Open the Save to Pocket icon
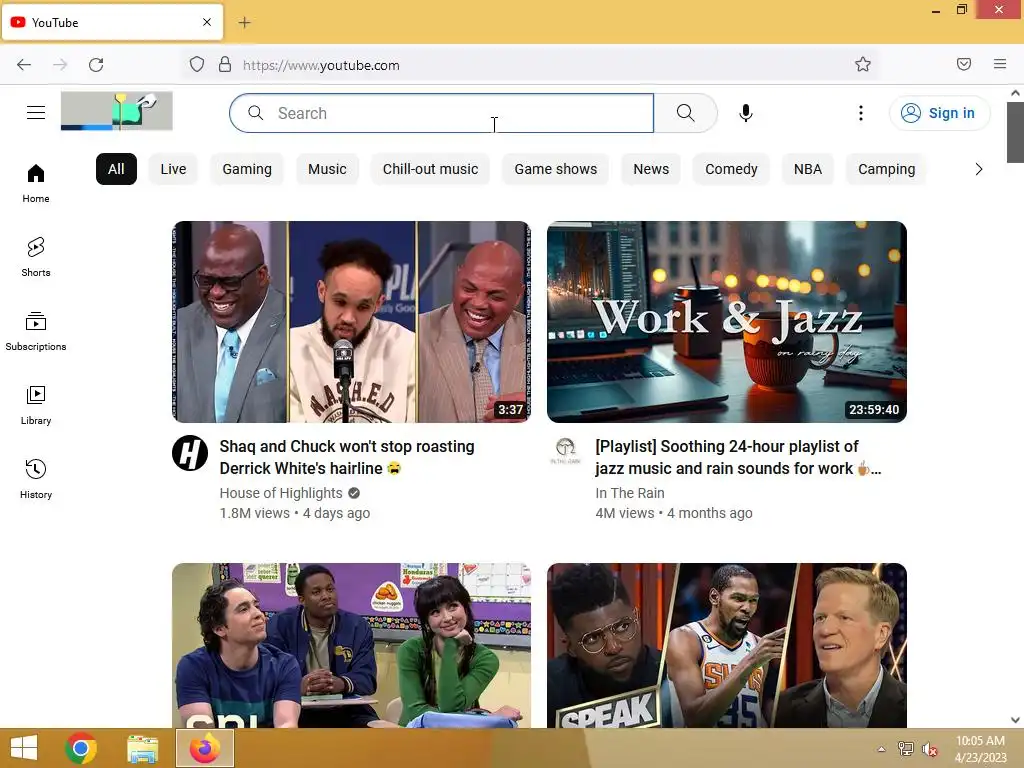 (x=964, y=64)
